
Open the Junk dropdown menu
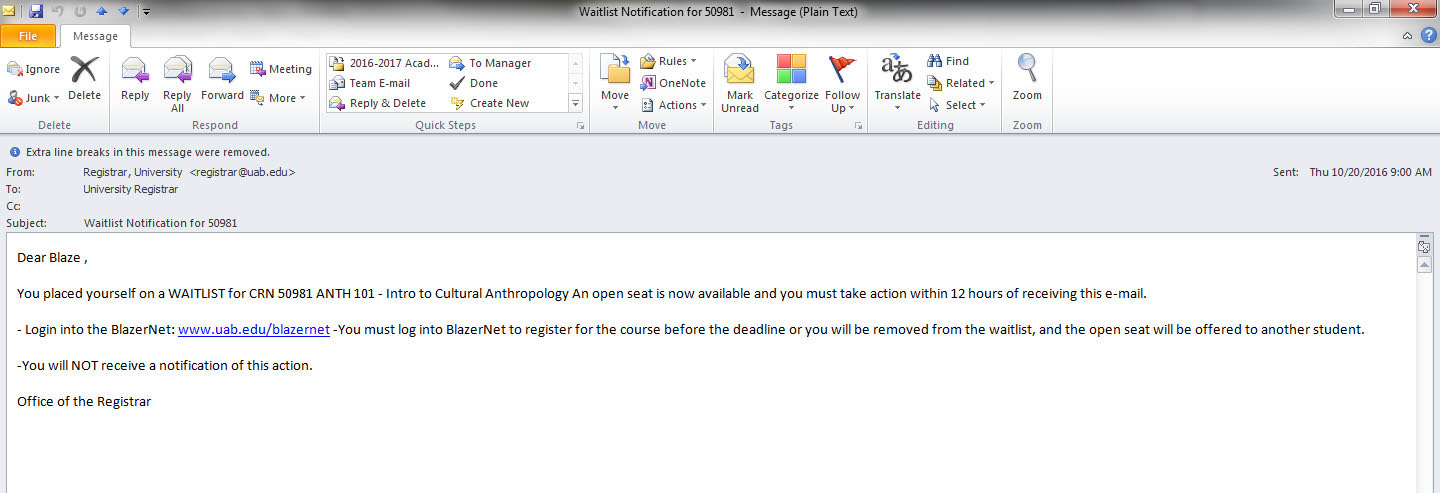(x=35, y=98)
